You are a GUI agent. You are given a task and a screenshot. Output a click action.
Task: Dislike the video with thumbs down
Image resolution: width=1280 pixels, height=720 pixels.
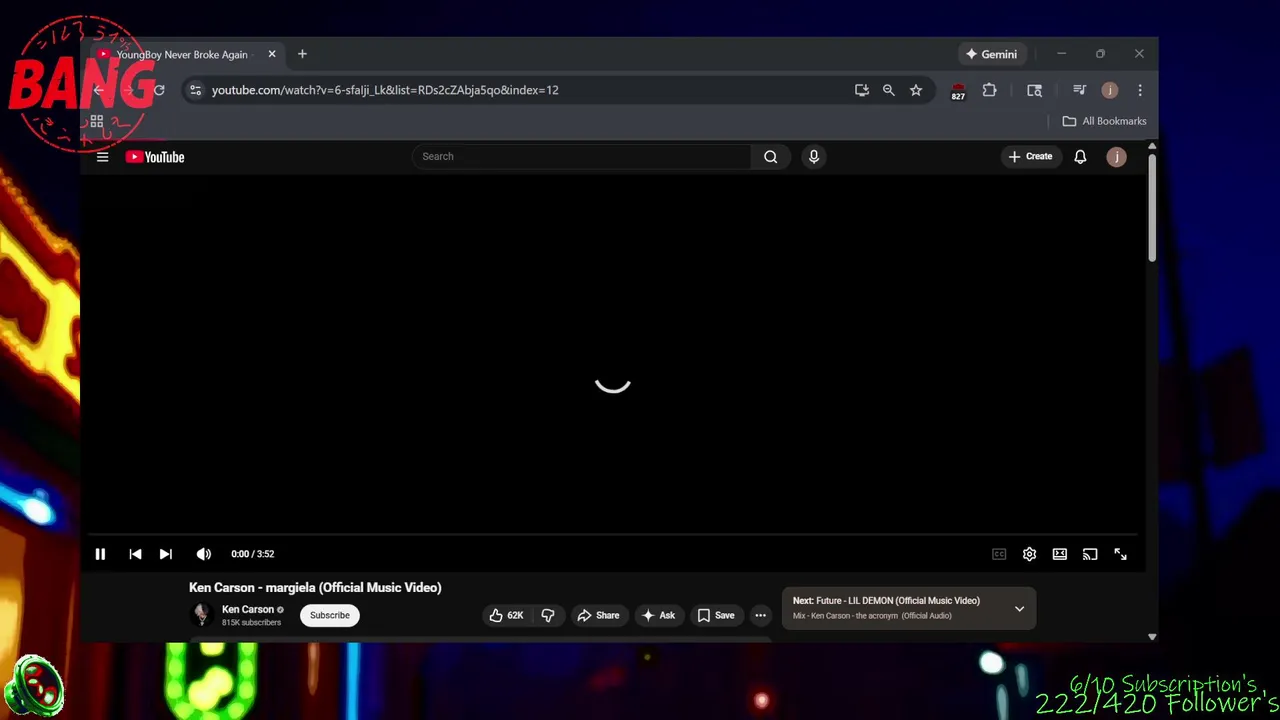coord(548,615)
